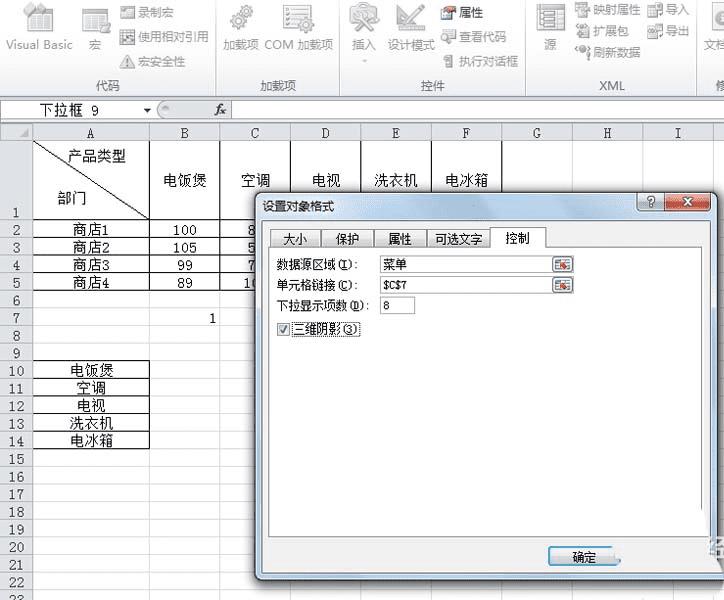Select row 7 header
This screenshot has width=724, height=600.
tap(17, 318)
